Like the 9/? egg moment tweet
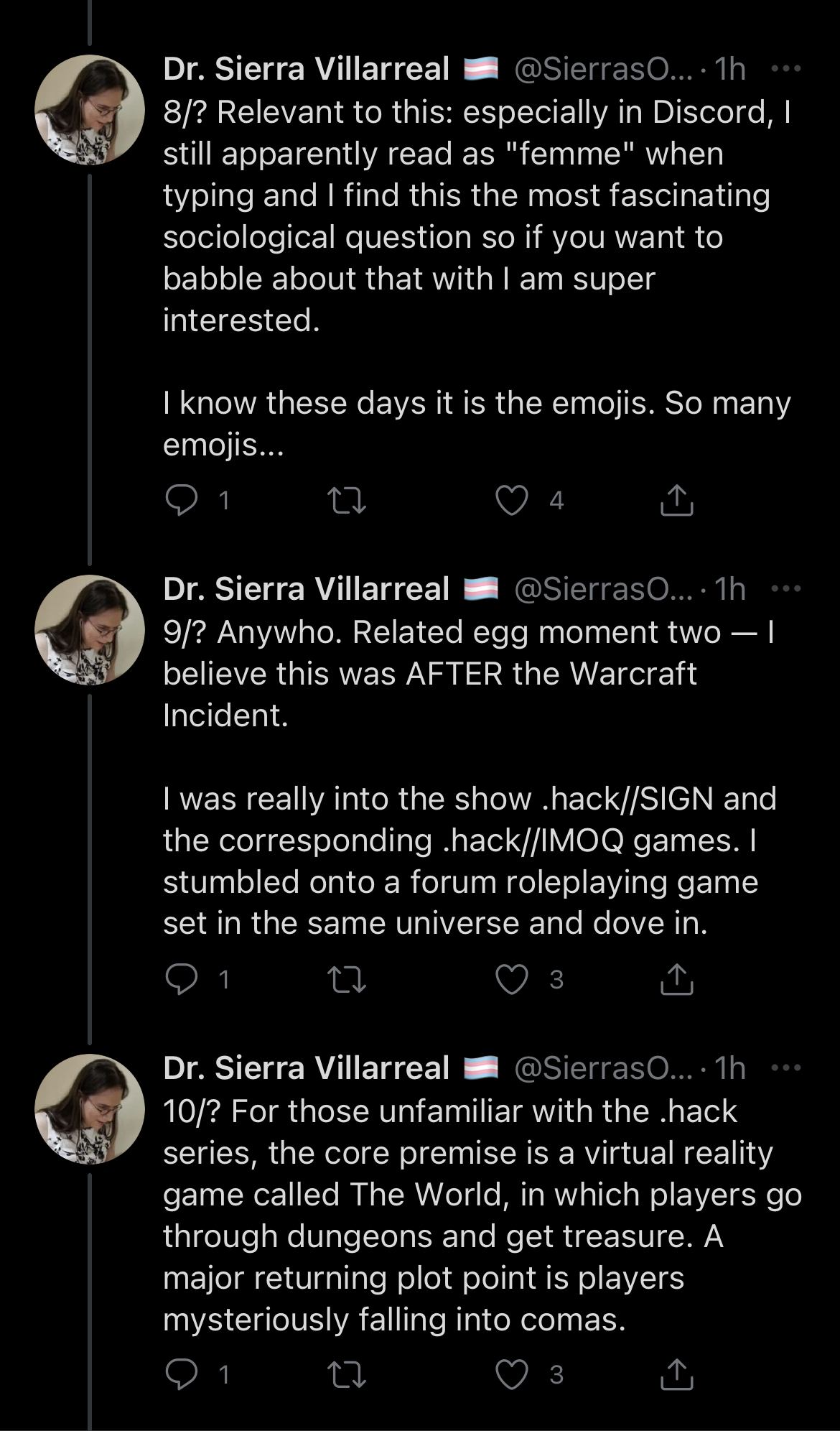Viewport: 840px width, 1431px height. [x=512, y=979]
